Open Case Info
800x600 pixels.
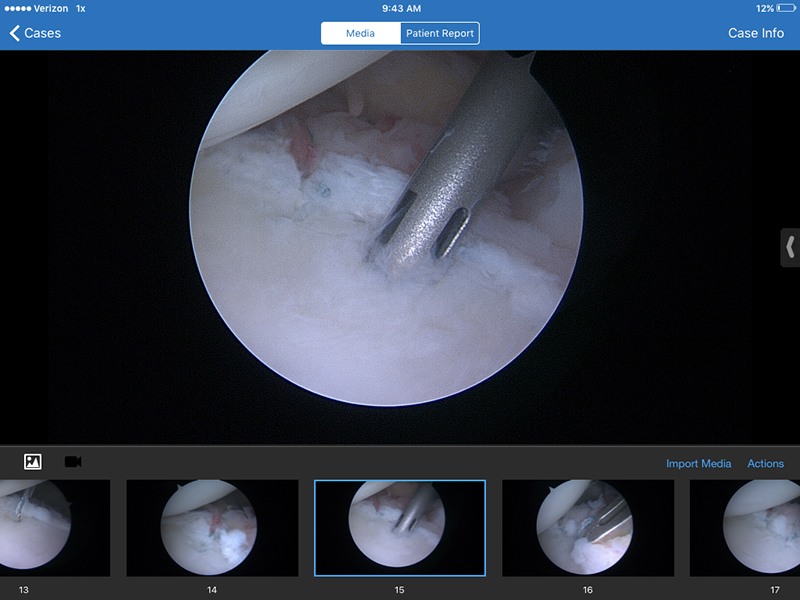coord(756,33)
